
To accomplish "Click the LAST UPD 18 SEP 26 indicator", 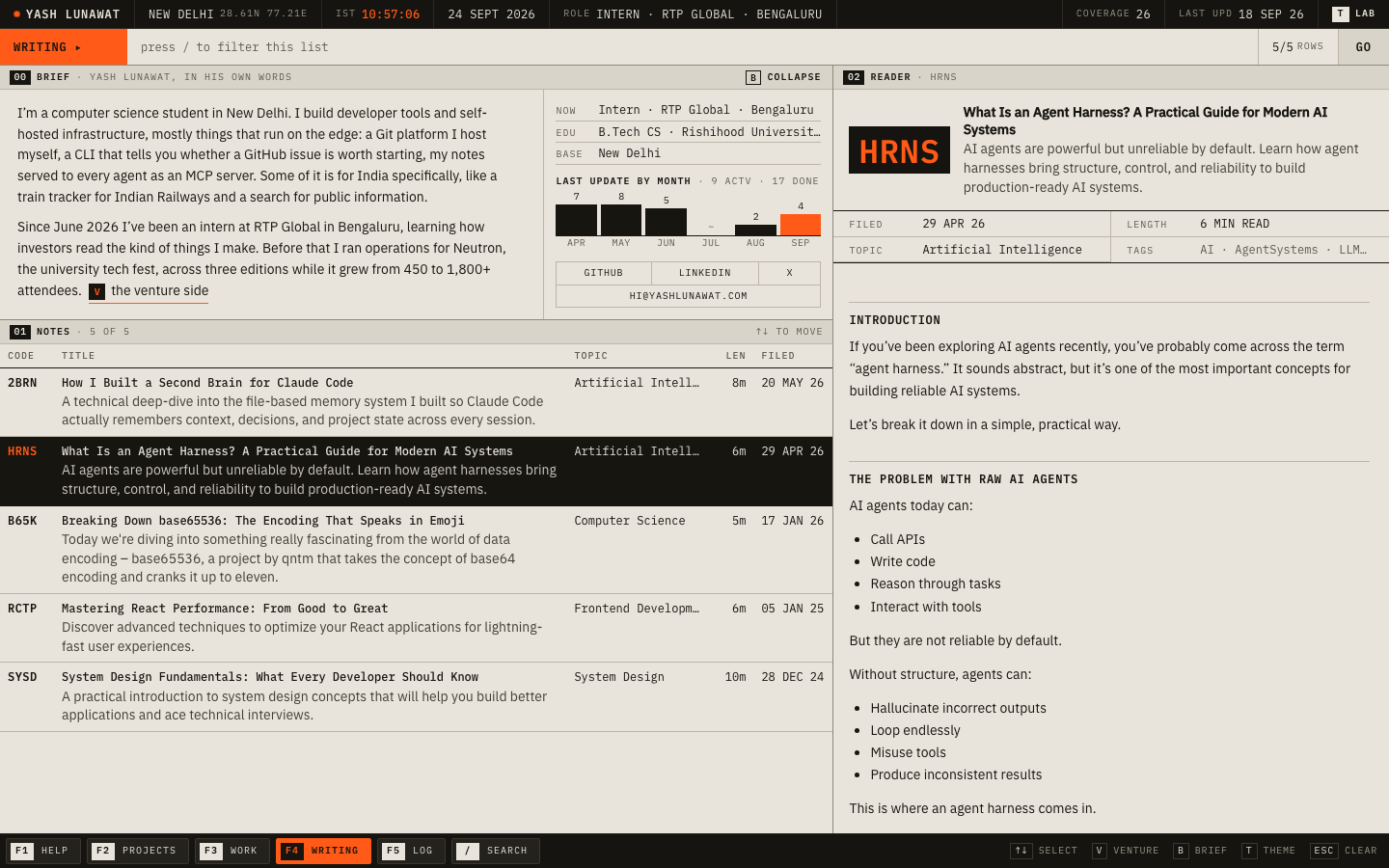I will coord(1241,14).
